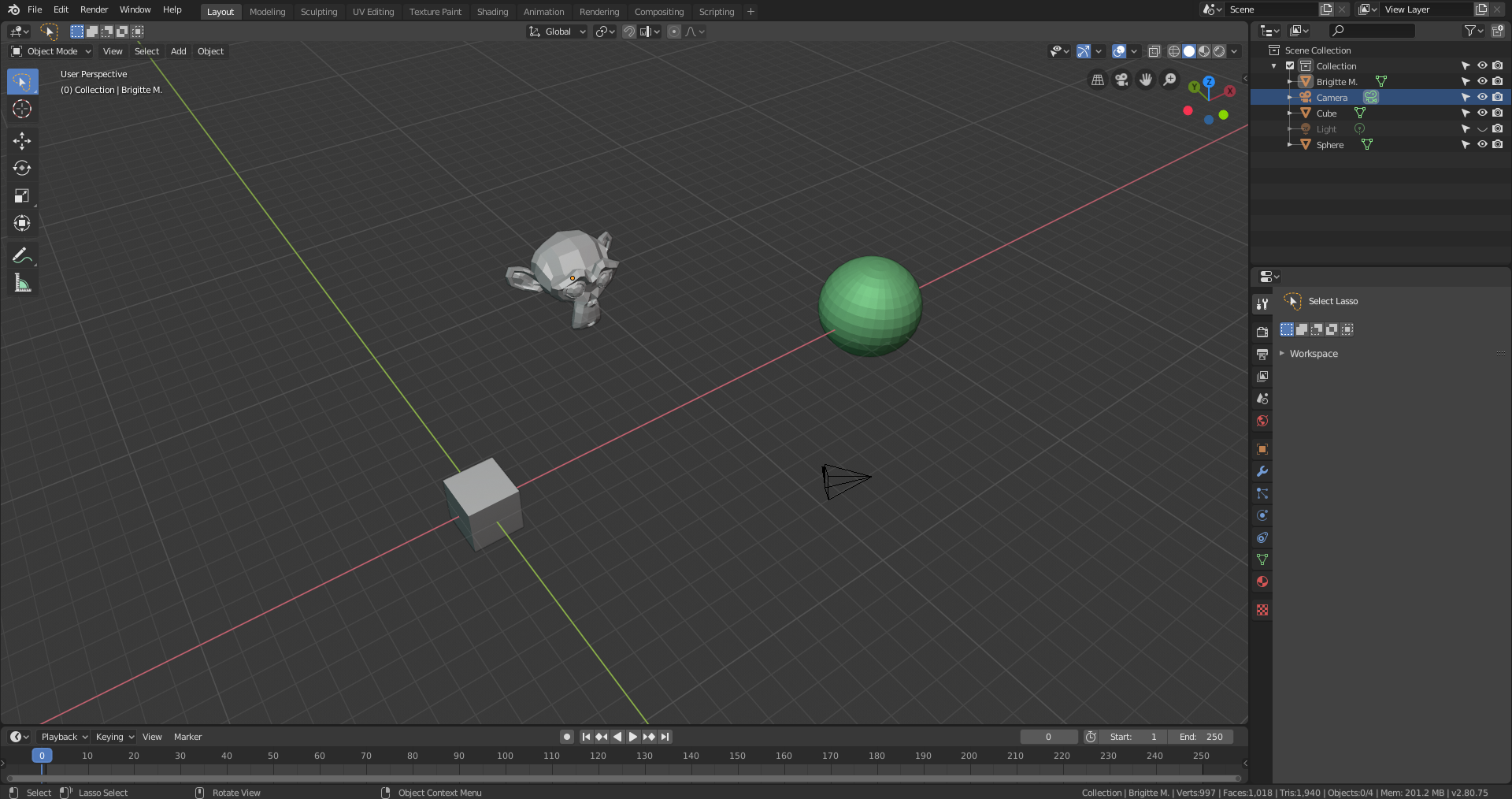Switch to the Sculpting workspace tab
Viewport: 1512px width, 799px height.
point(318,12)
